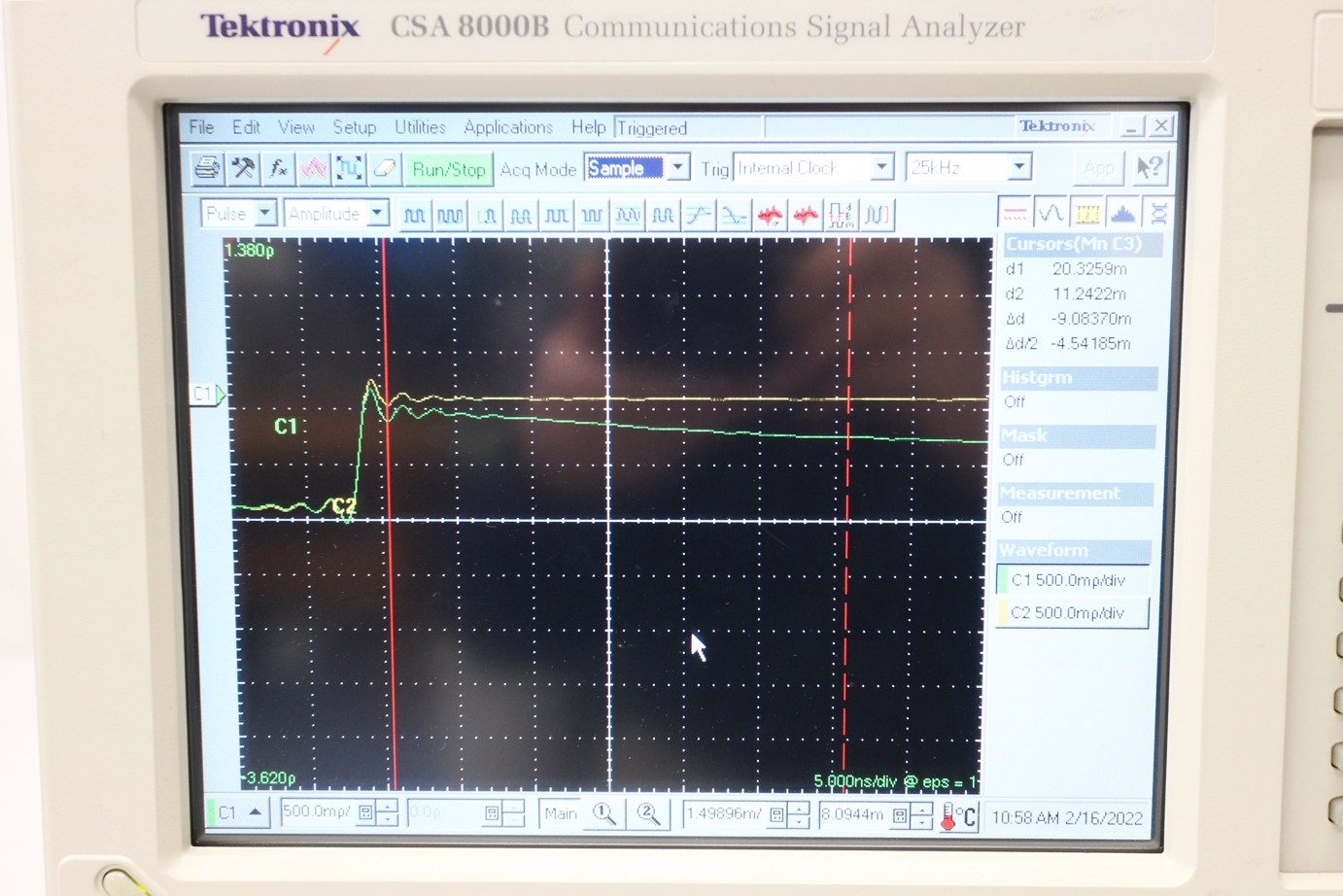Screen dimensions: 1343x896
Task: Click the context Help pointer-question icon
Action: [x=1150, y=168]
